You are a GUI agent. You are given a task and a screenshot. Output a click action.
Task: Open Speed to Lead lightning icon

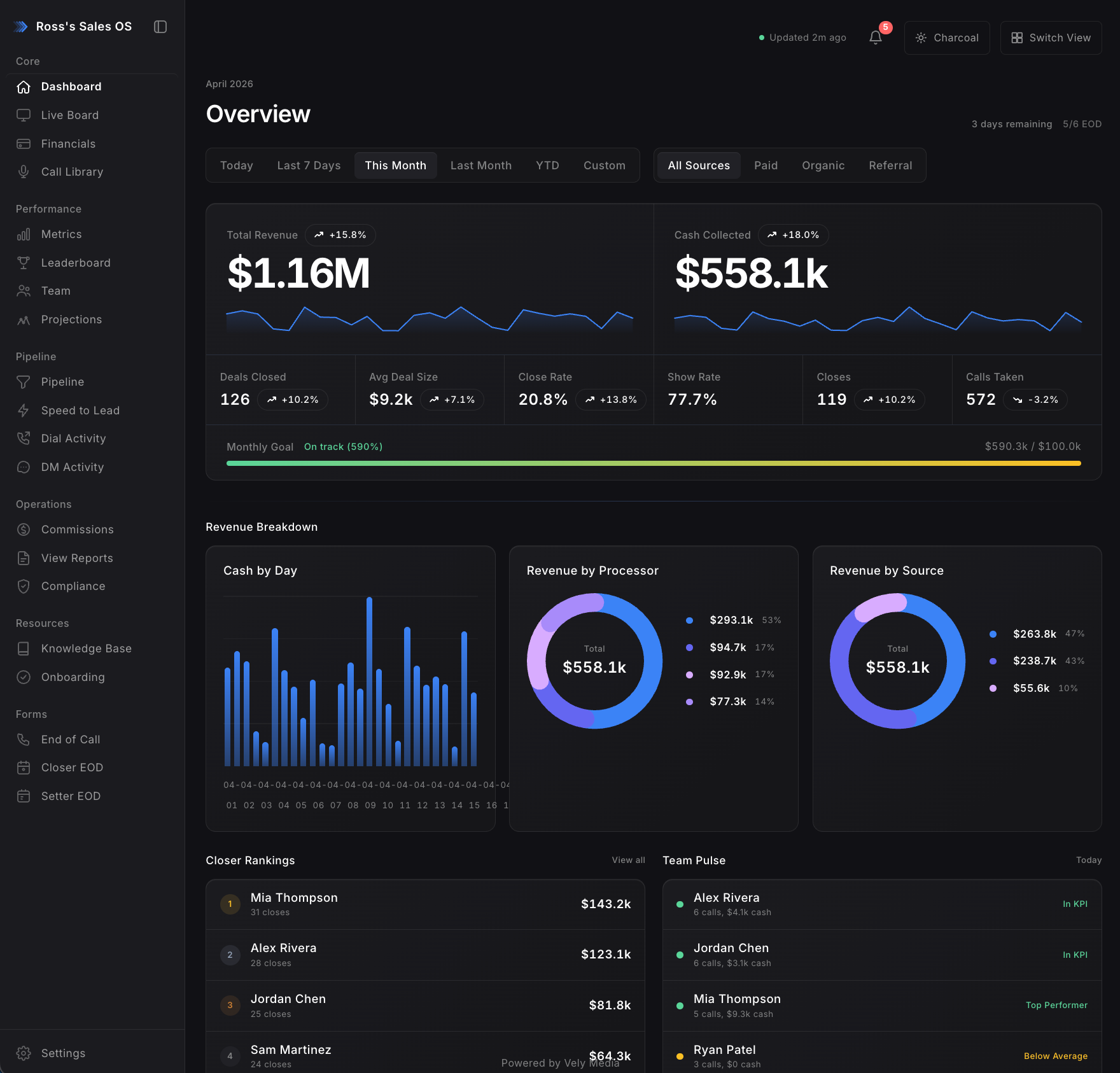pyautogui.click(x=24, y=410)
